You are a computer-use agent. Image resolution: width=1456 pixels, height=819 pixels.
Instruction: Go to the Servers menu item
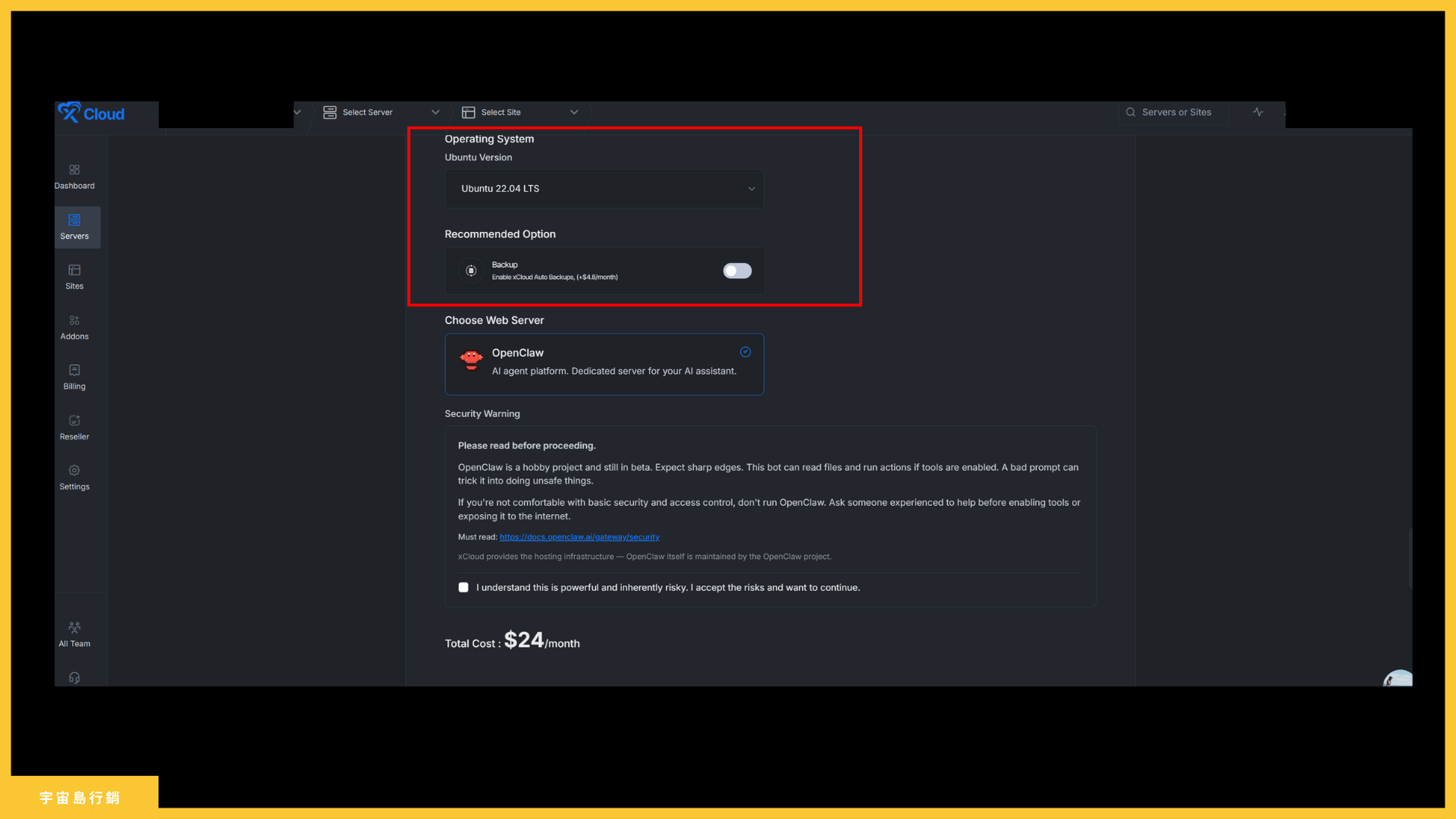pyautogui.click(x=74, y=227)
